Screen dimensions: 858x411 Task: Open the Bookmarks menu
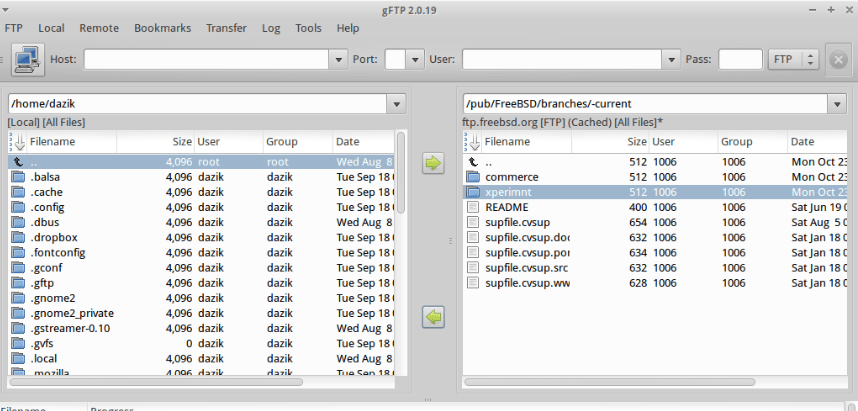point(163,28)
